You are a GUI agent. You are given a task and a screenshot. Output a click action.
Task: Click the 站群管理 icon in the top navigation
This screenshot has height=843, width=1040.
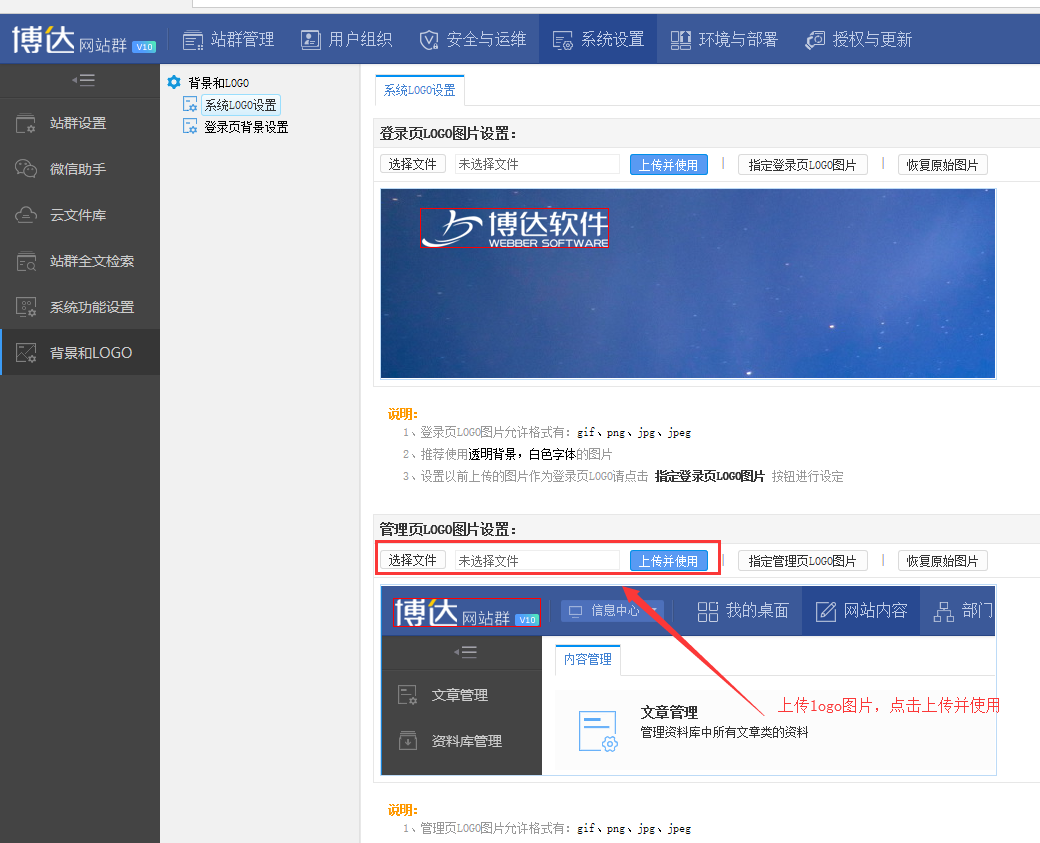click(193, 40)
